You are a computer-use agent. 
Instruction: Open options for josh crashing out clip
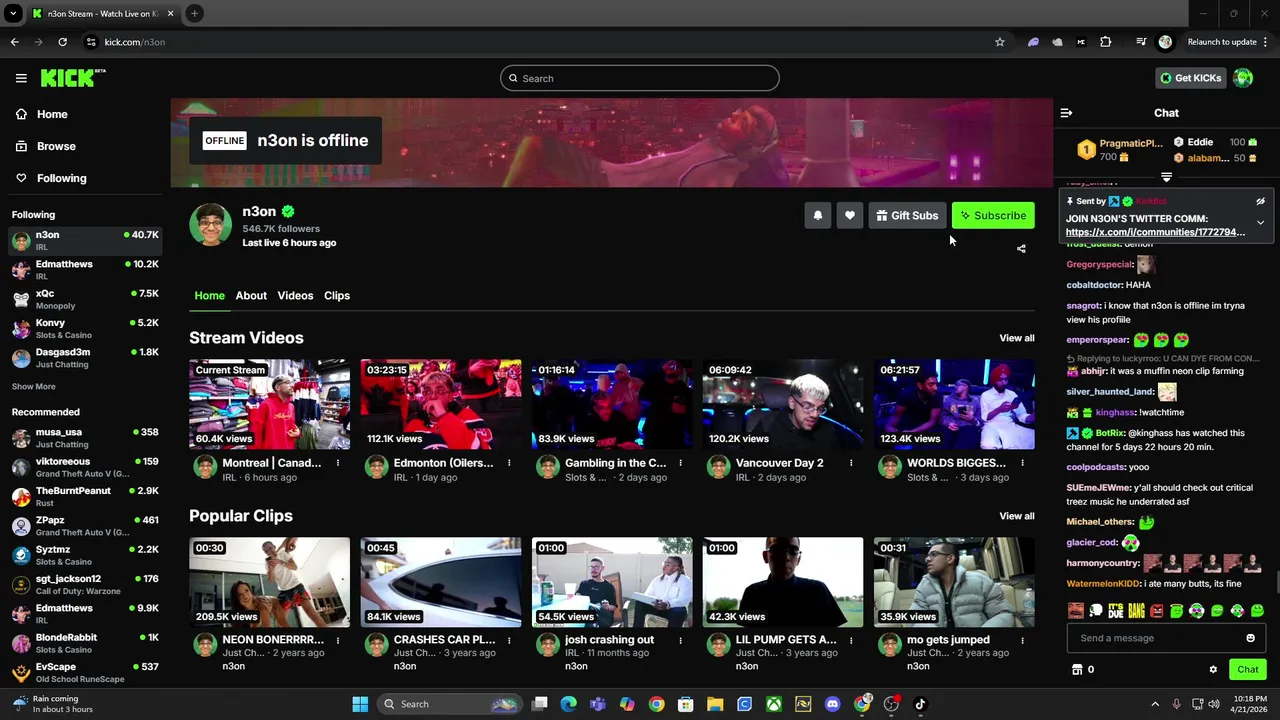[x=680, y=640]
